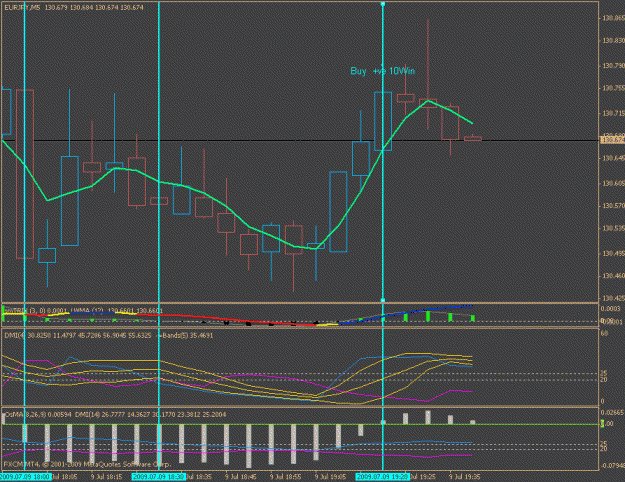This screenshot has width=625, height=482.
Task: Click the tallest positive OsMA histogram bar
Action: click(x=428, y=417)
